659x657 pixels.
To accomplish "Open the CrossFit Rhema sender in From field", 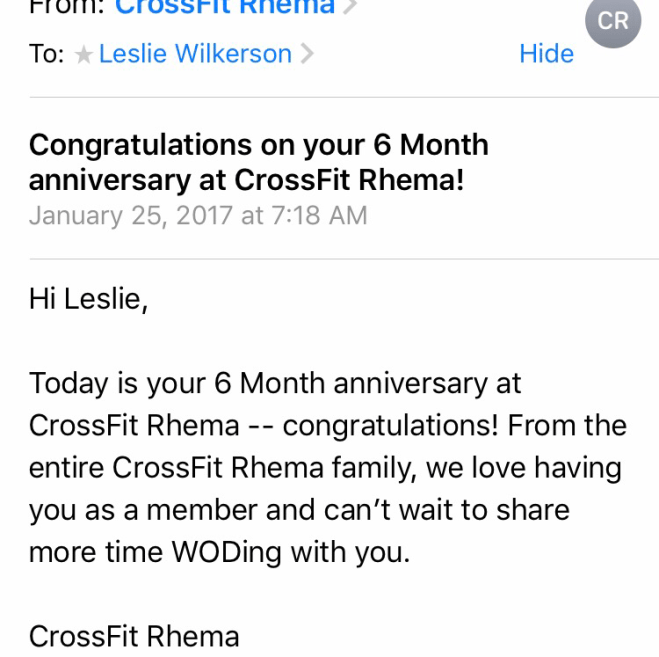I will (x=225, y=8).
